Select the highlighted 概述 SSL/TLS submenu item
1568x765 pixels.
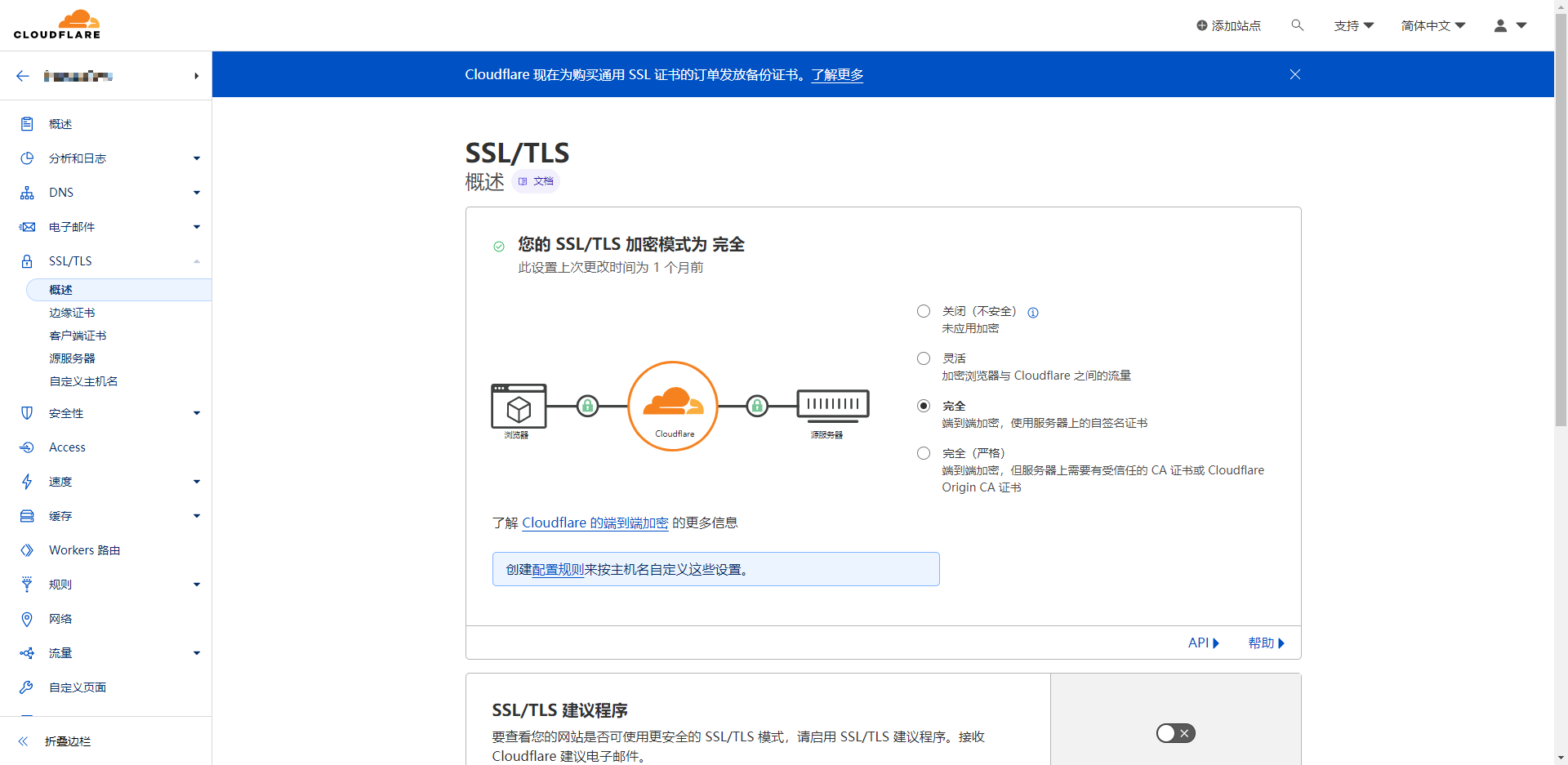119,290
